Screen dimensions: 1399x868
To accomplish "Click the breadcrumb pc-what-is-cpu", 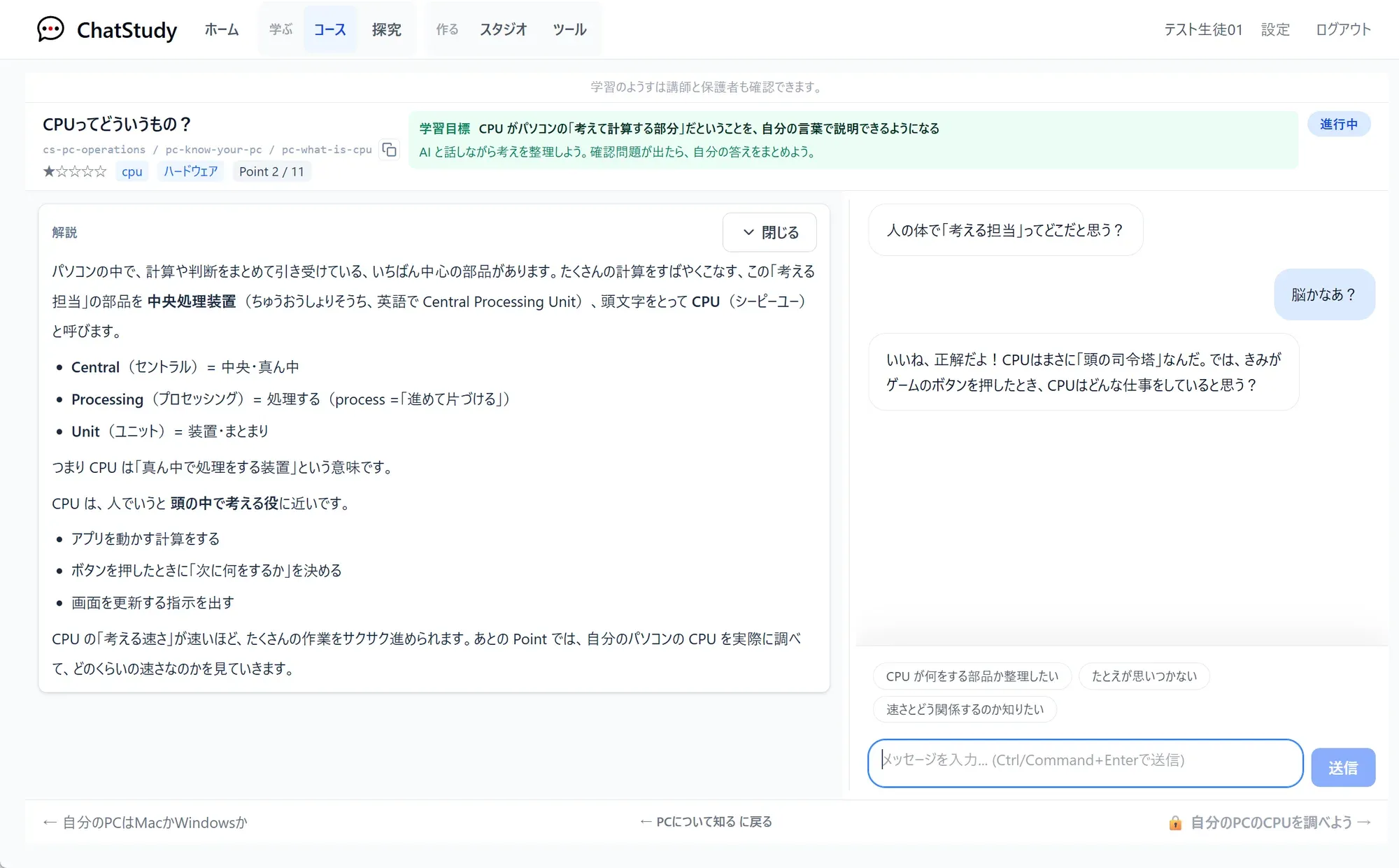I will click(x=327, y=150).
